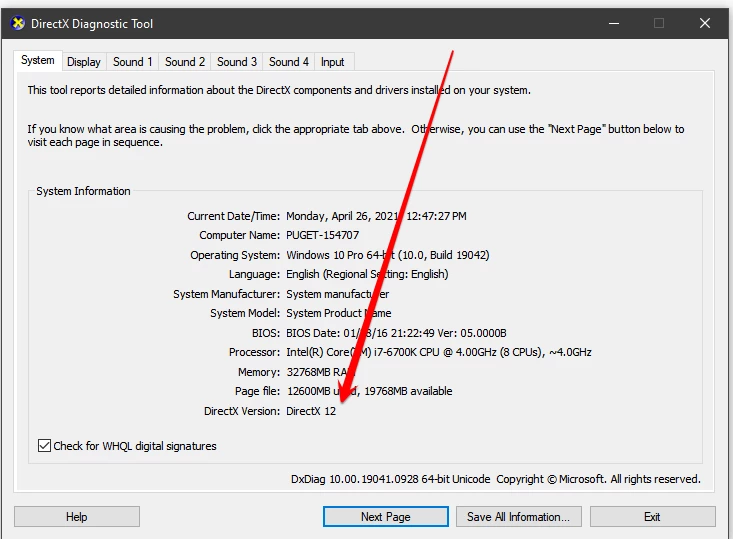Click the 'Intel(R) Core' processor value
733x539 pixels.
[x=438, y=352]
